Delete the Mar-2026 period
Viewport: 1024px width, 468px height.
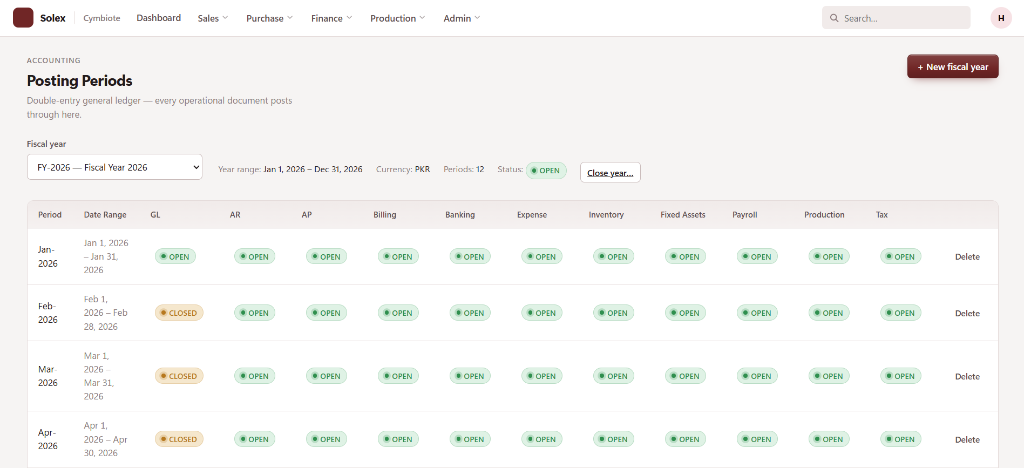(967, 376)
